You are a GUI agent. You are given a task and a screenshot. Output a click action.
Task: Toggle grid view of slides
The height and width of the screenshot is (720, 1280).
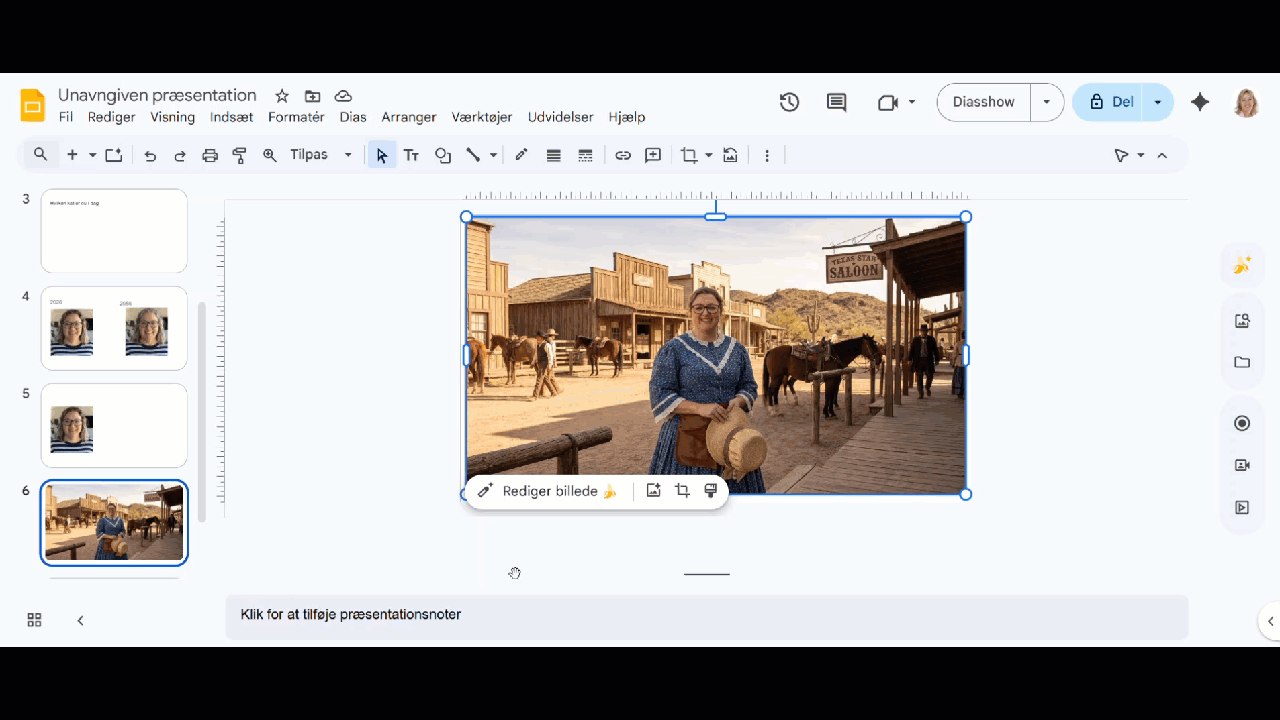point(34,620)
